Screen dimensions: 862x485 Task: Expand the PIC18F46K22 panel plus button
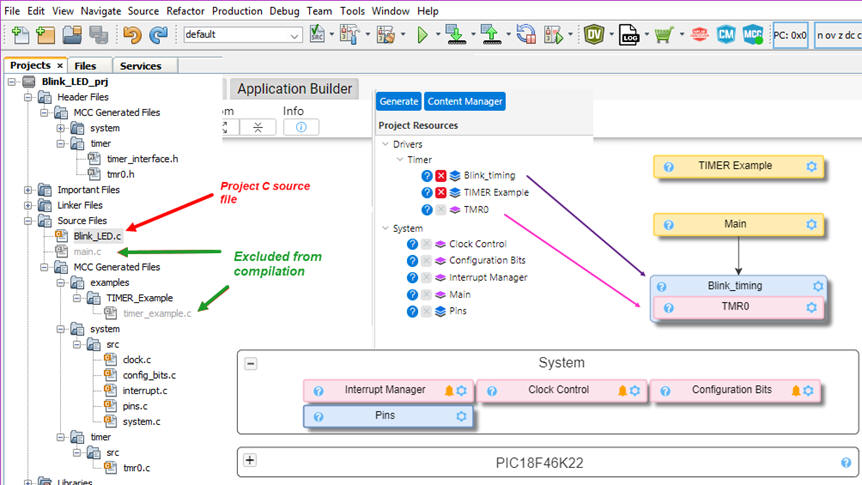point(250,460)
